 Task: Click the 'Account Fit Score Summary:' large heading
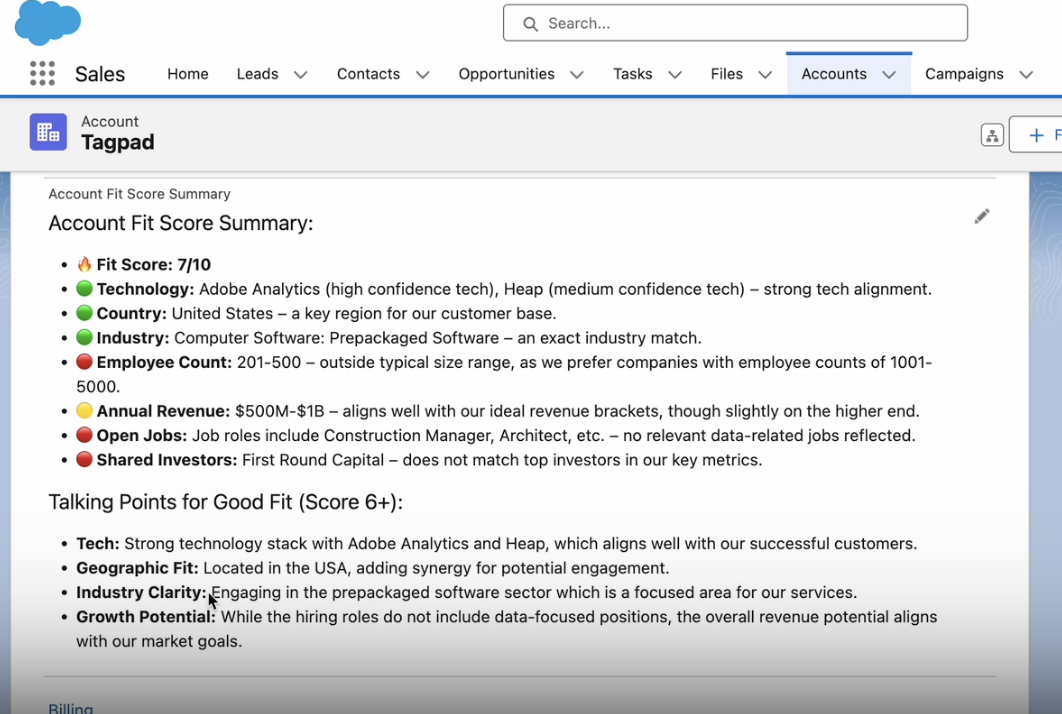181,224
